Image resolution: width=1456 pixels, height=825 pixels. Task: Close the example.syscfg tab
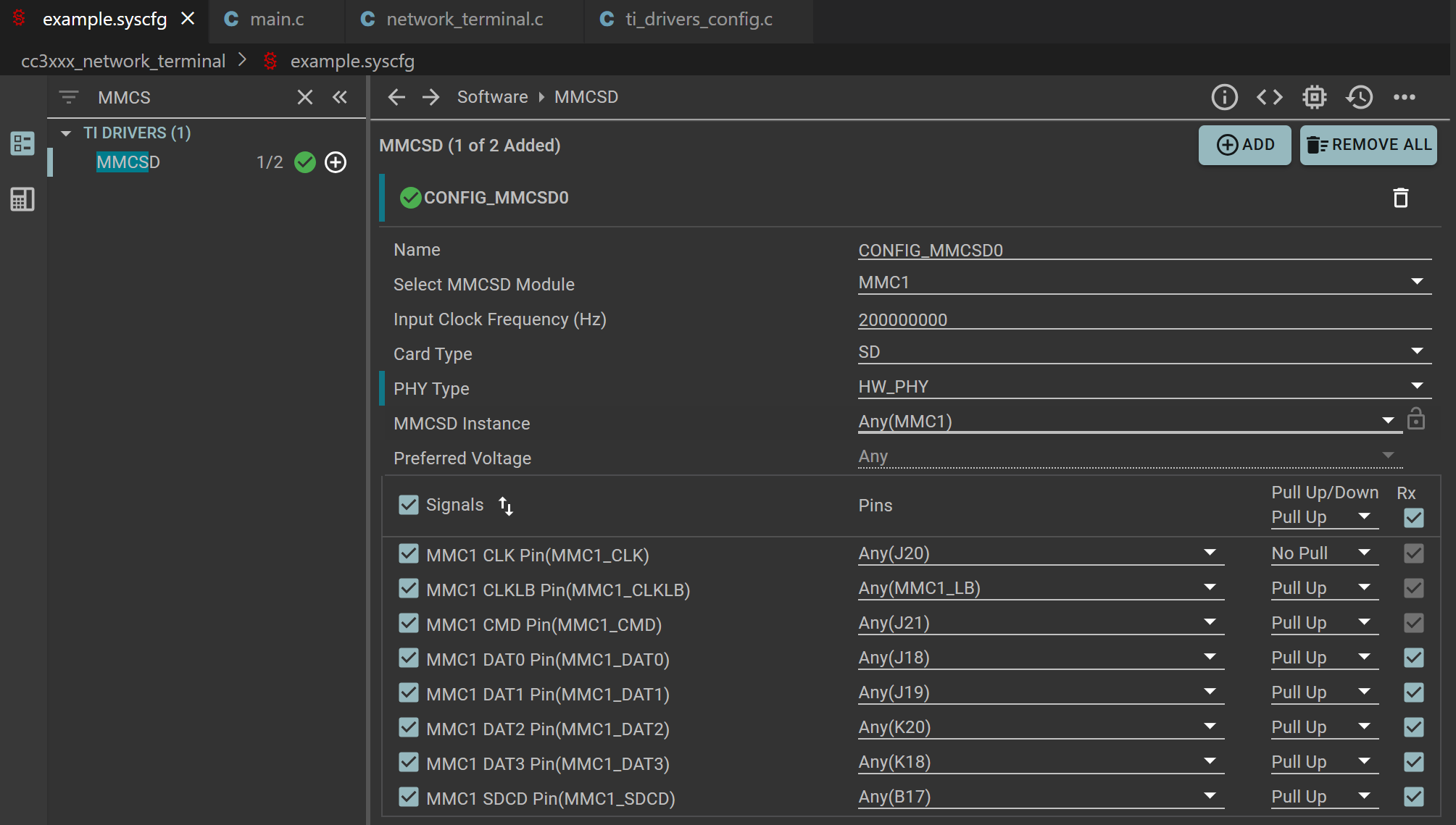(188, 19)
